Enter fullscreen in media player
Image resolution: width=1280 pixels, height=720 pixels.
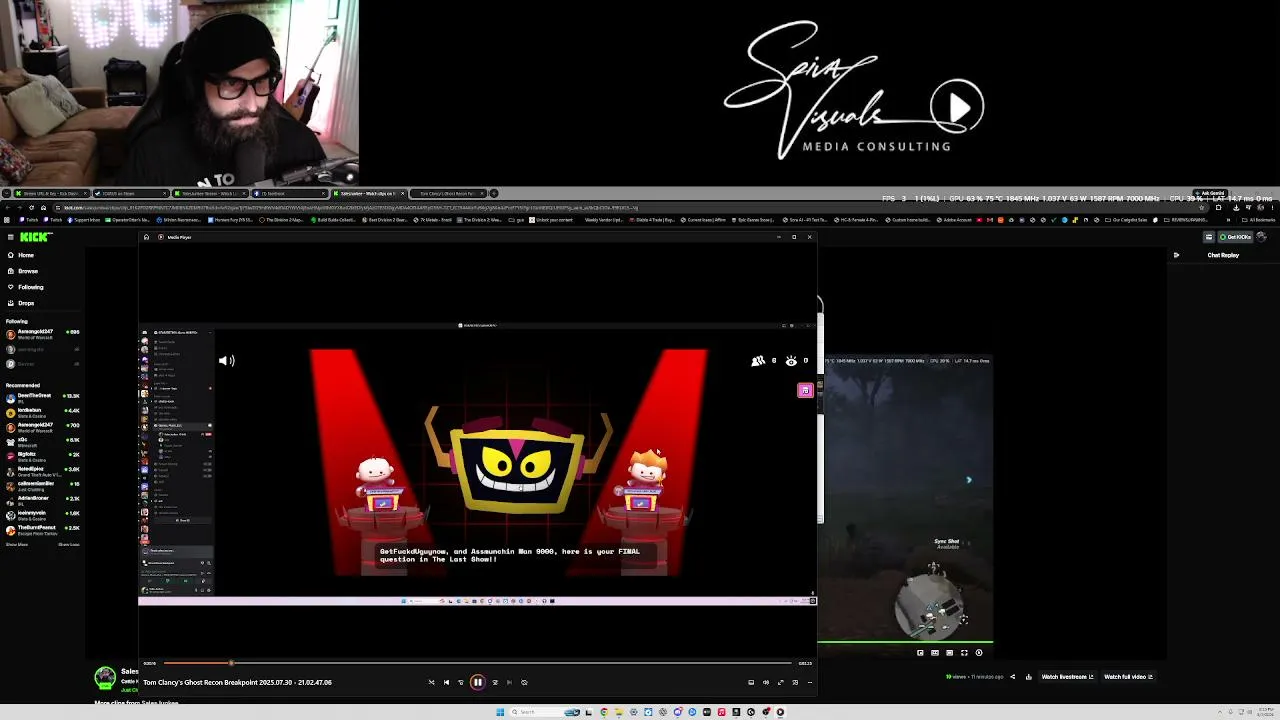[x=781, y=682]
